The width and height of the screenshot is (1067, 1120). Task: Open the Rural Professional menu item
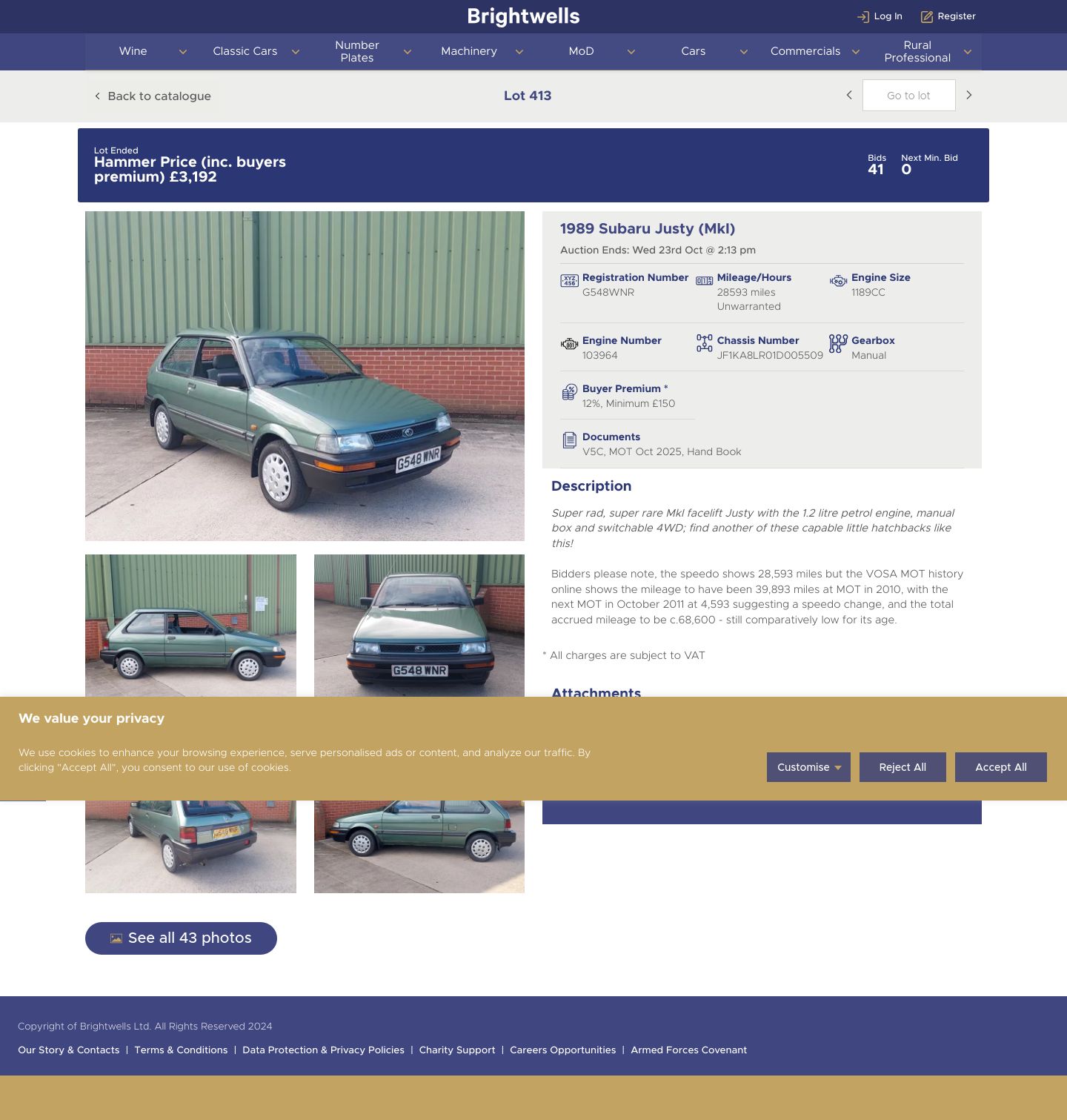917,51
